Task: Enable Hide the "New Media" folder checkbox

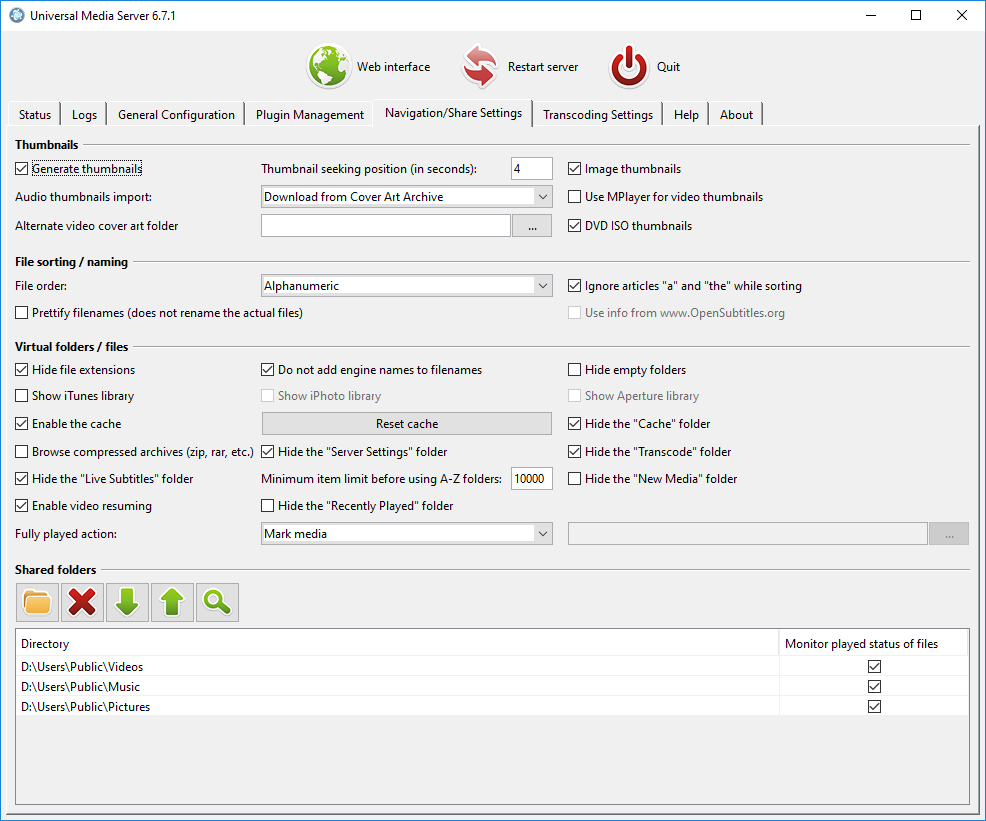Action: tap(574, 478)
